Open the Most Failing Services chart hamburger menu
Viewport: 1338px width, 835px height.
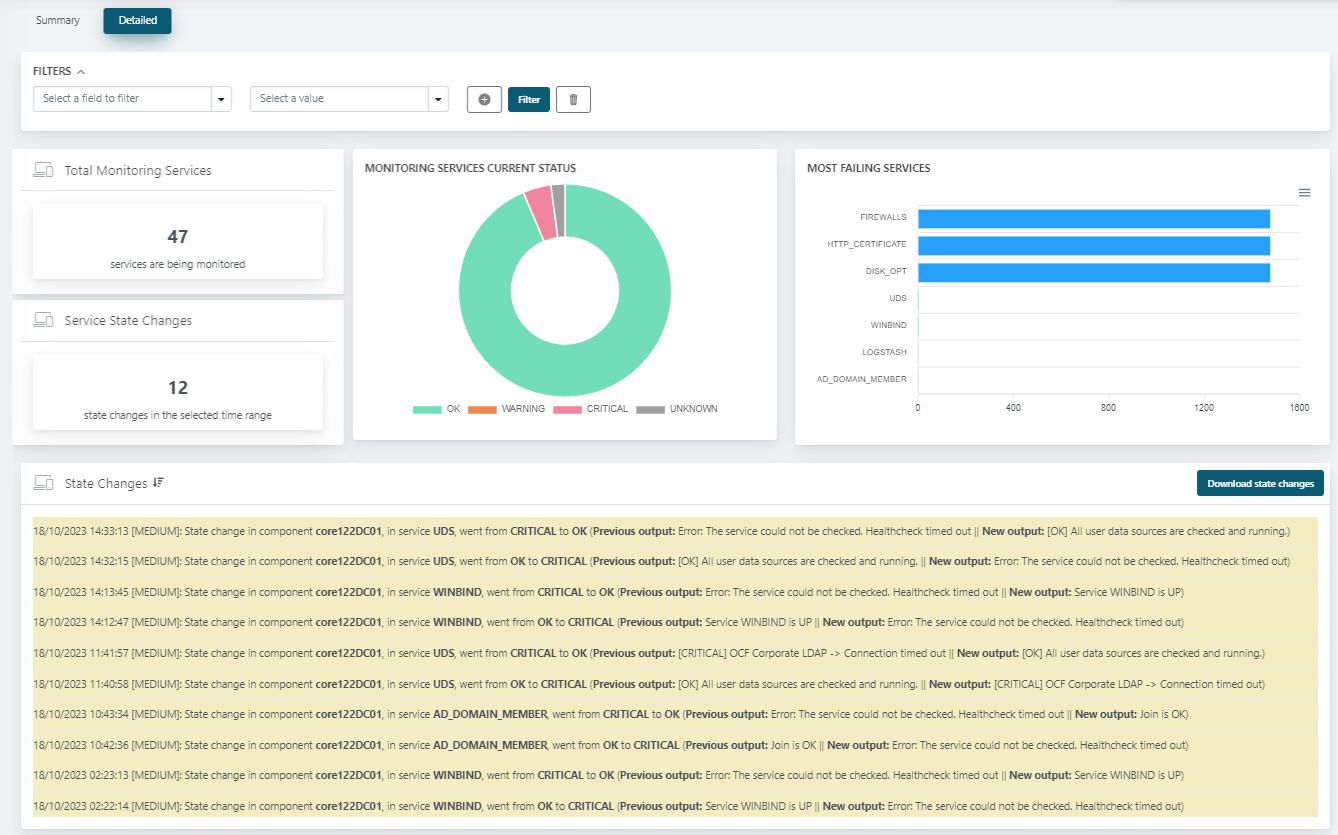tap(1304, 192)
